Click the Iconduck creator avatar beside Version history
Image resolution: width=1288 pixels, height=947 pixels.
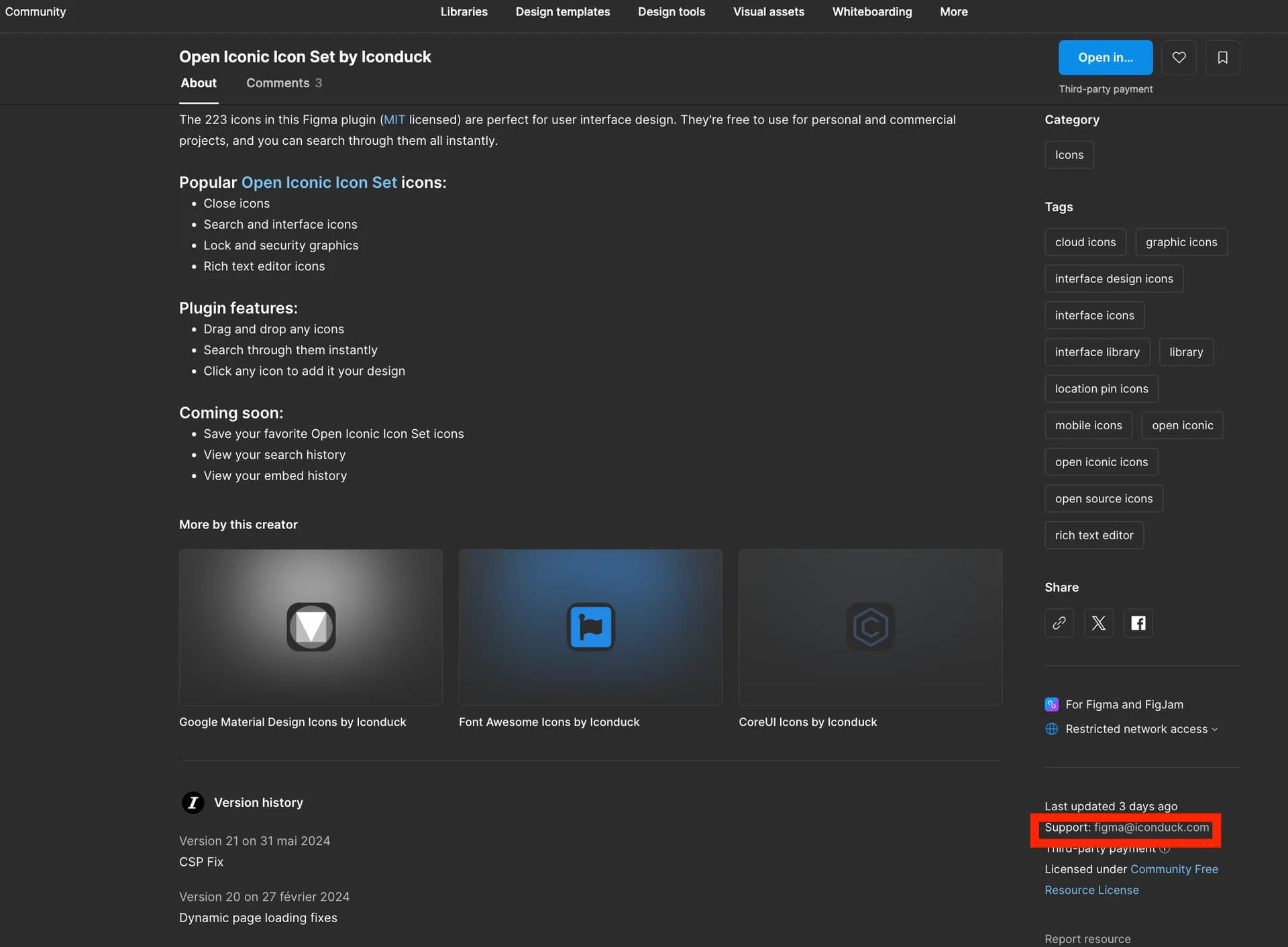[193, 803]
